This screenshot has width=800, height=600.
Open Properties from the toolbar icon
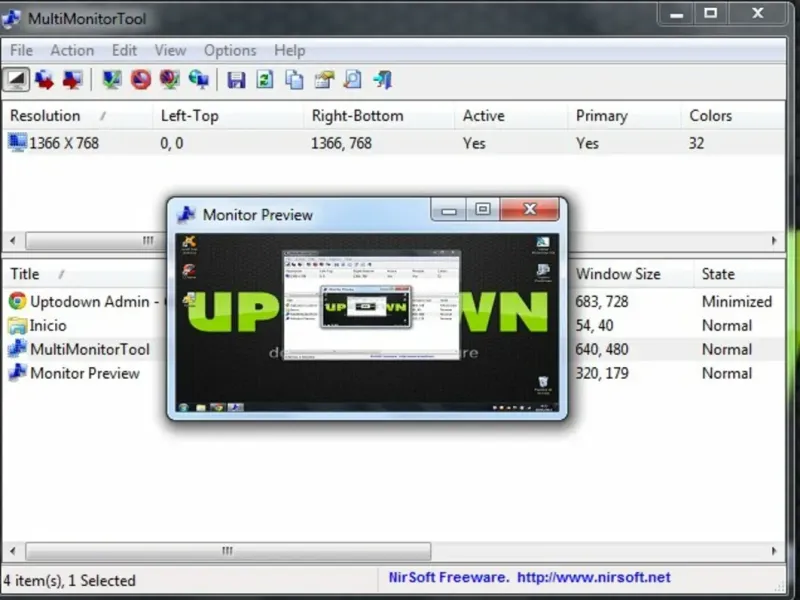[323, 80]
